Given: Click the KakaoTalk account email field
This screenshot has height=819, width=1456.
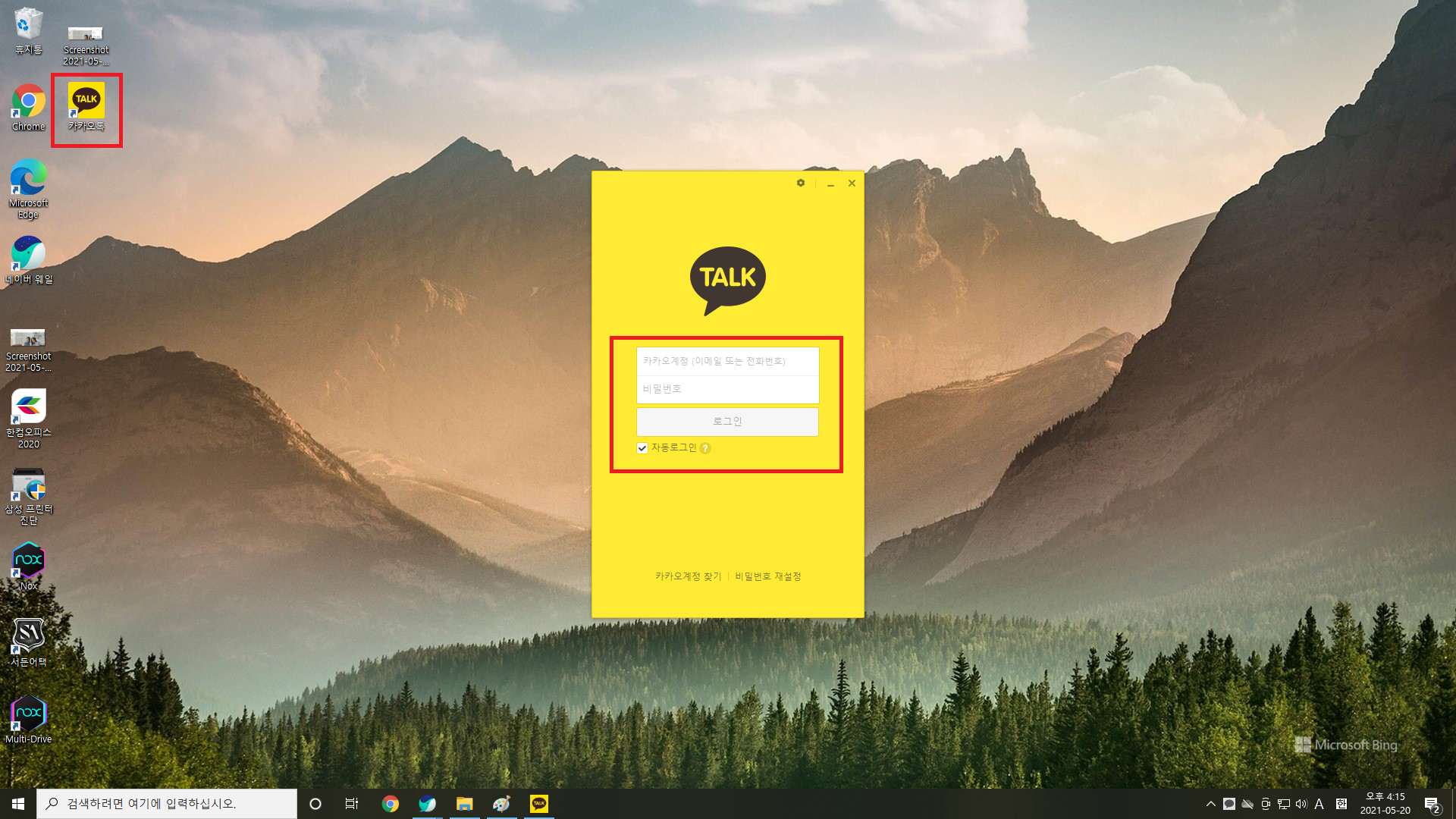Looking at the screenshot, I should tap(727, 361).
